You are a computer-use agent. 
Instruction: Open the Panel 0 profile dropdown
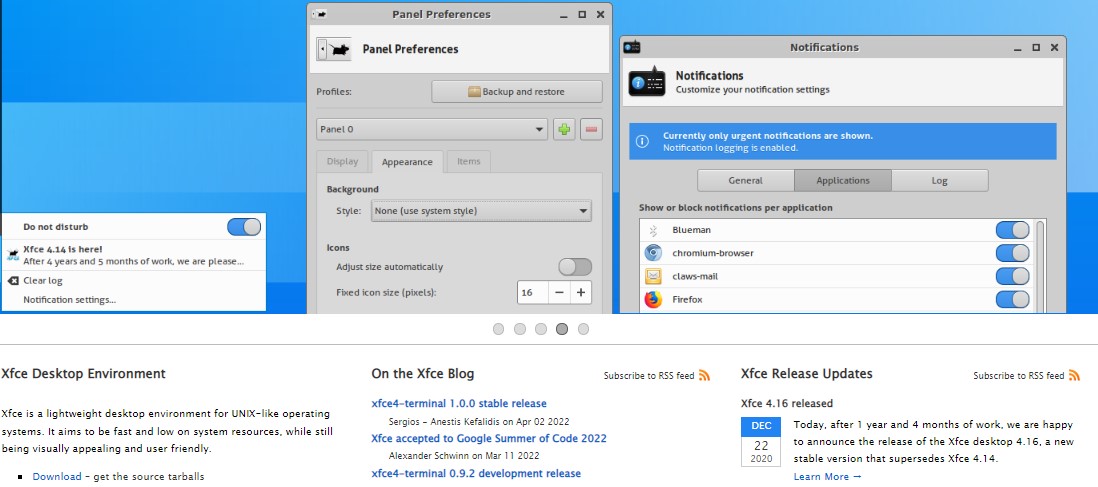click(432, 130)
